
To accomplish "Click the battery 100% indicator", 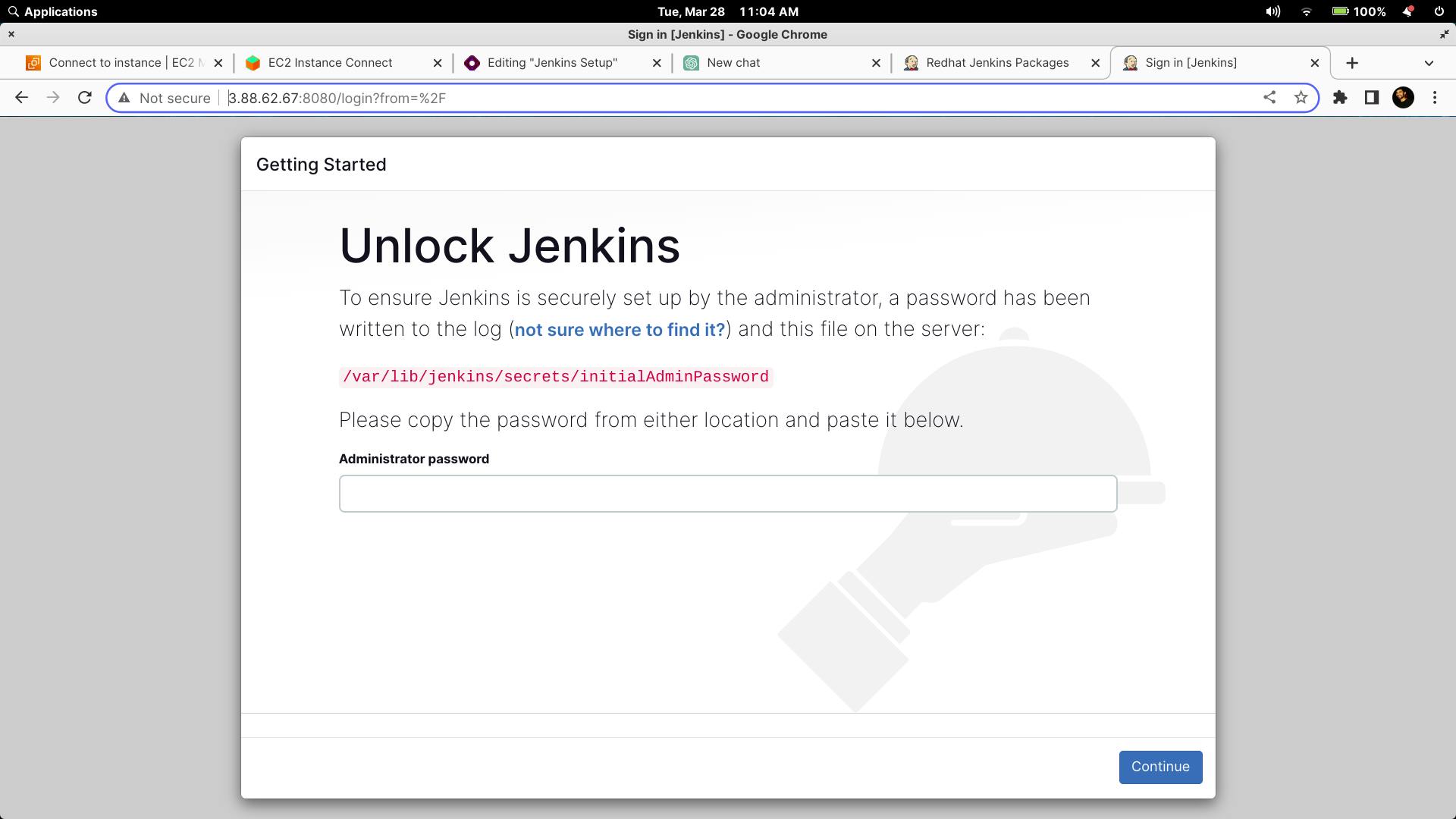I will [1359, 11].
